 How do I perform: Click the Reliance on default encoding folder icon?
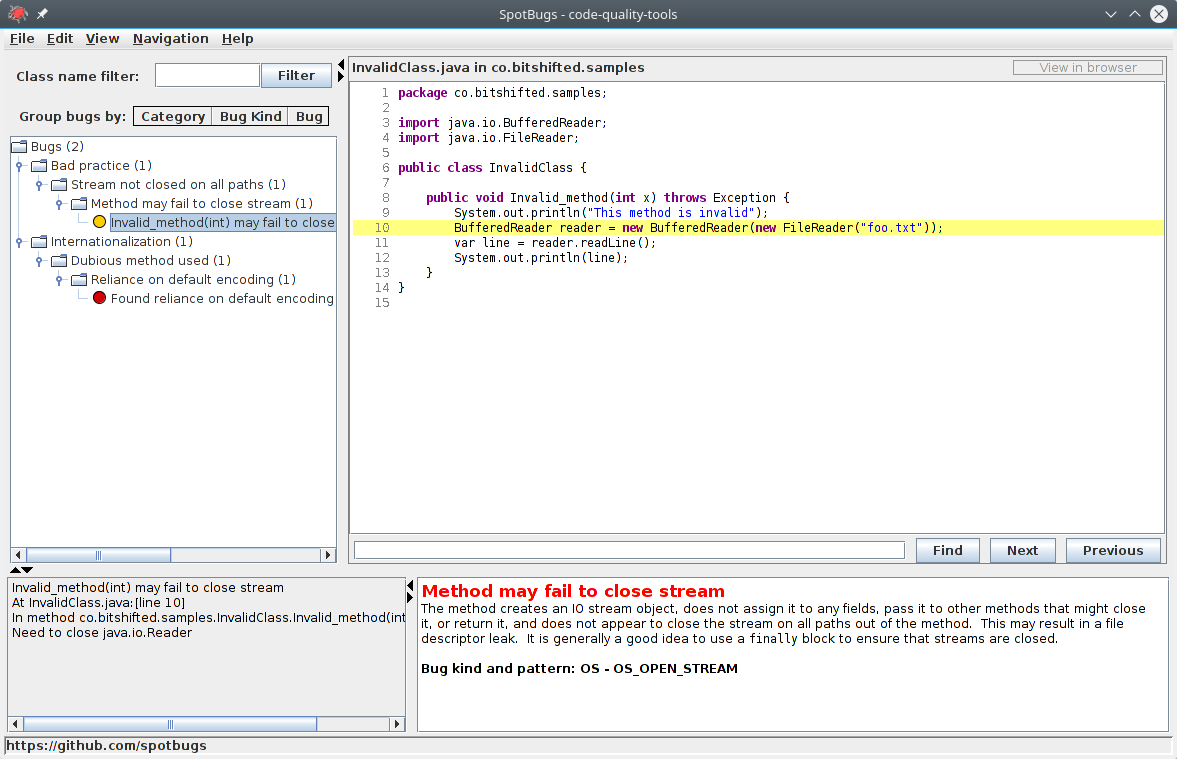[x=79, y=279]
